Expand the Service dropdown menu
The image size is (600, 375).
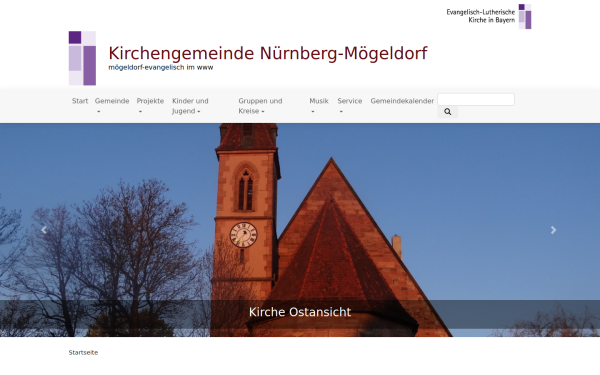click(349, 106)
